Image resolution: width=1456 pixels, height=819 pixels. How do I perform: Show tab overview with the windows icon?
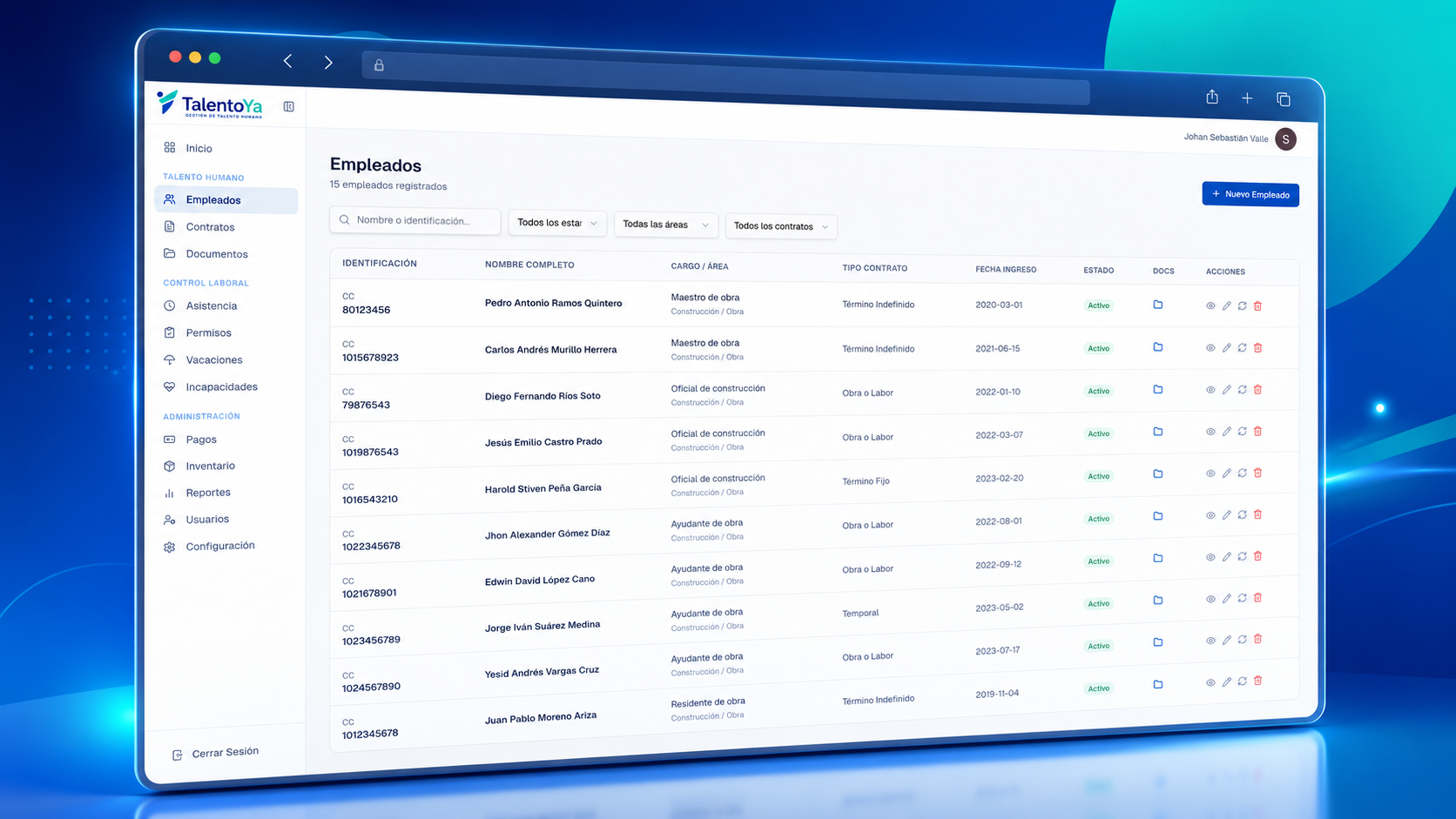pyautogui.click(x=1283, y=99)
